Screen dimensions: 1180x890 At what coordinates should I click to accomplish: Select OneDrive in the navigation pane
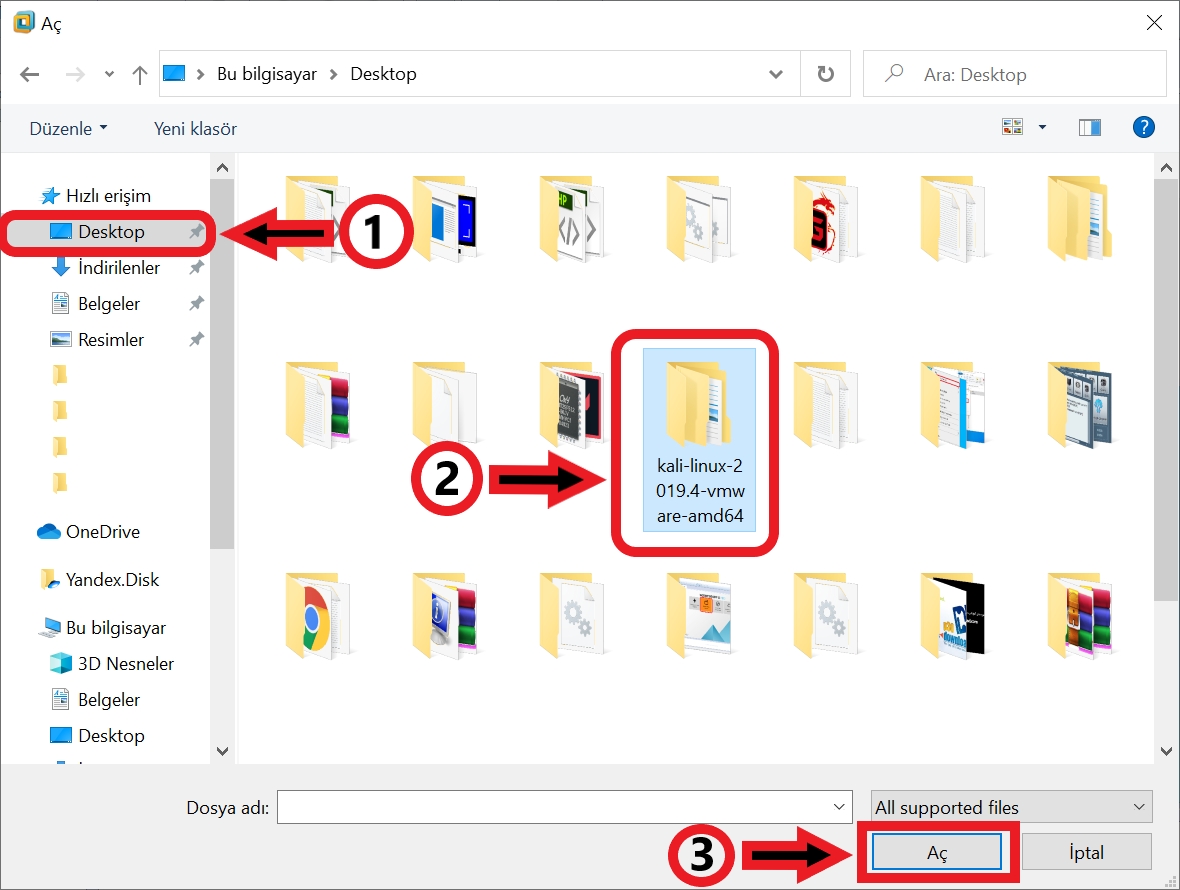[x=89, y=532]
